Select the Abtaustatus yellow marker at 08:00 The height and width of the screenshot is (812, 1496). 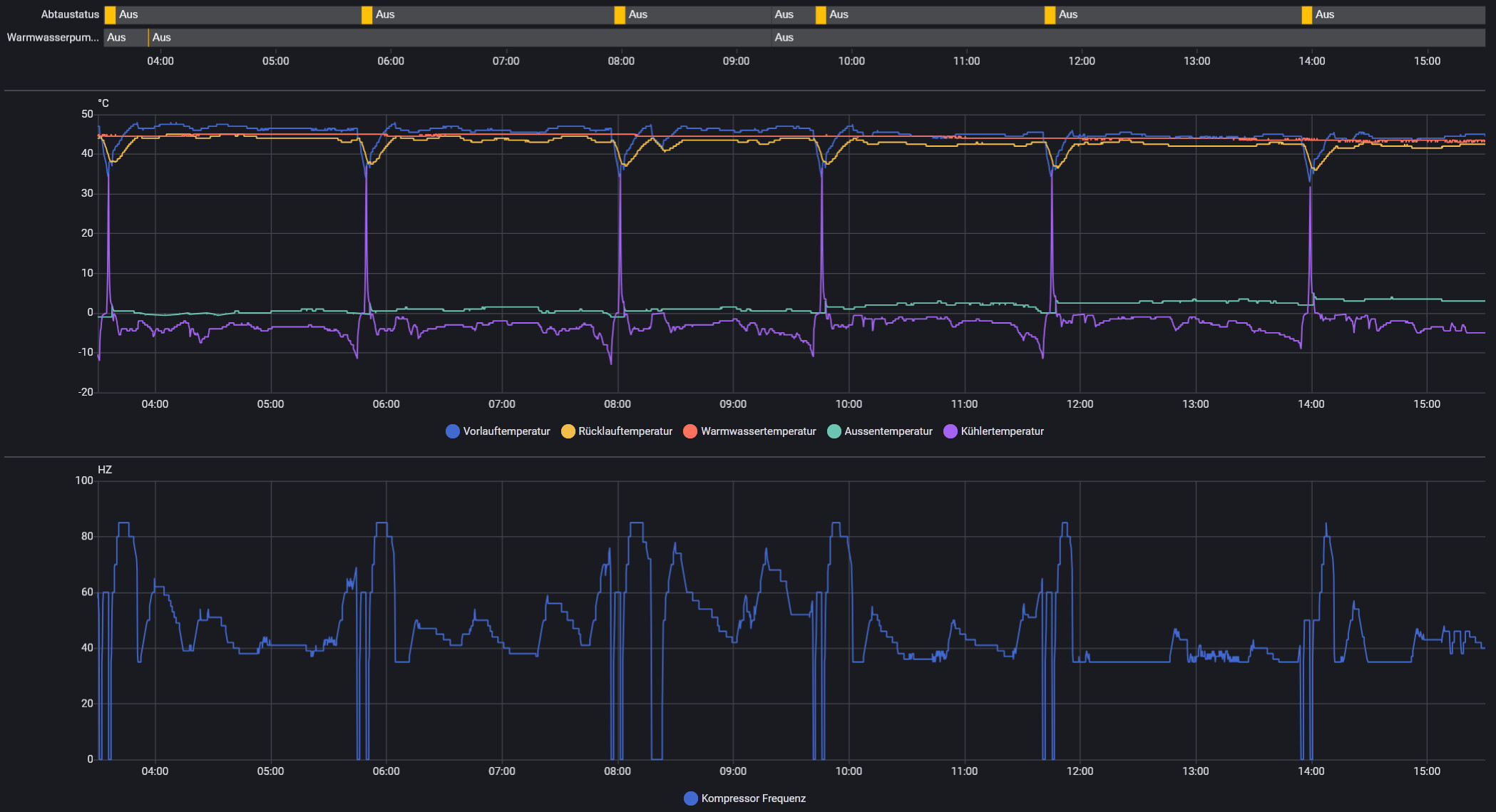click(620, 15)
